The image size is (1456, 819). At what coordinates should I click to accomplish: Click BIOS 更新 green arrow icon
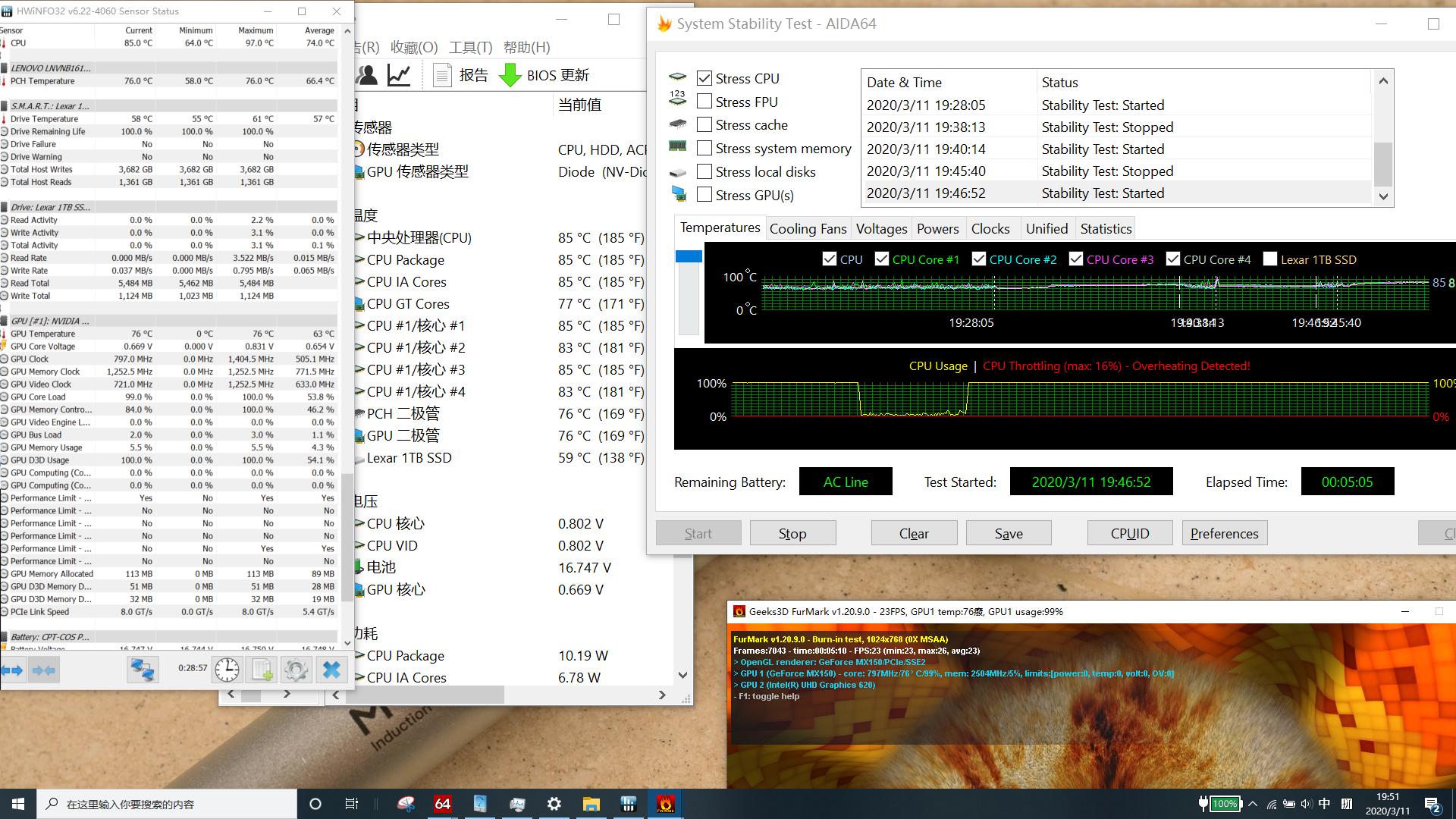[510, 75]
